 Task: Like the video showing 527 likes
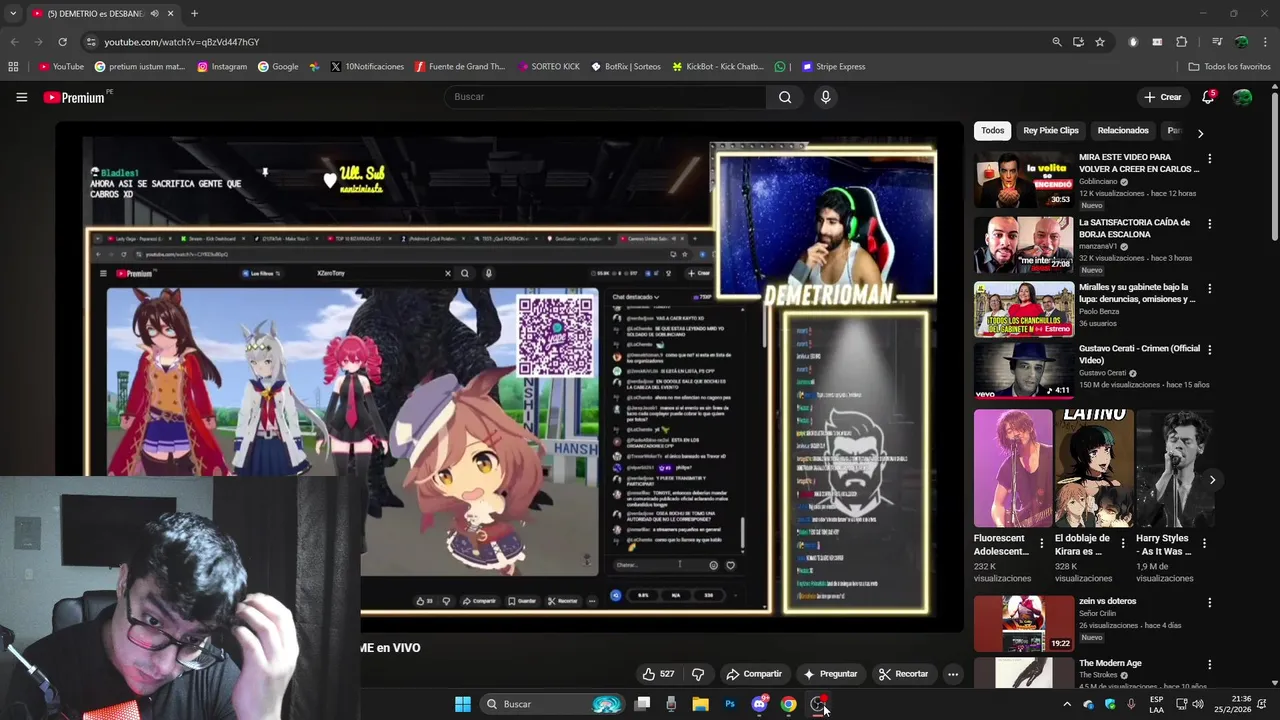pos(658,674)
